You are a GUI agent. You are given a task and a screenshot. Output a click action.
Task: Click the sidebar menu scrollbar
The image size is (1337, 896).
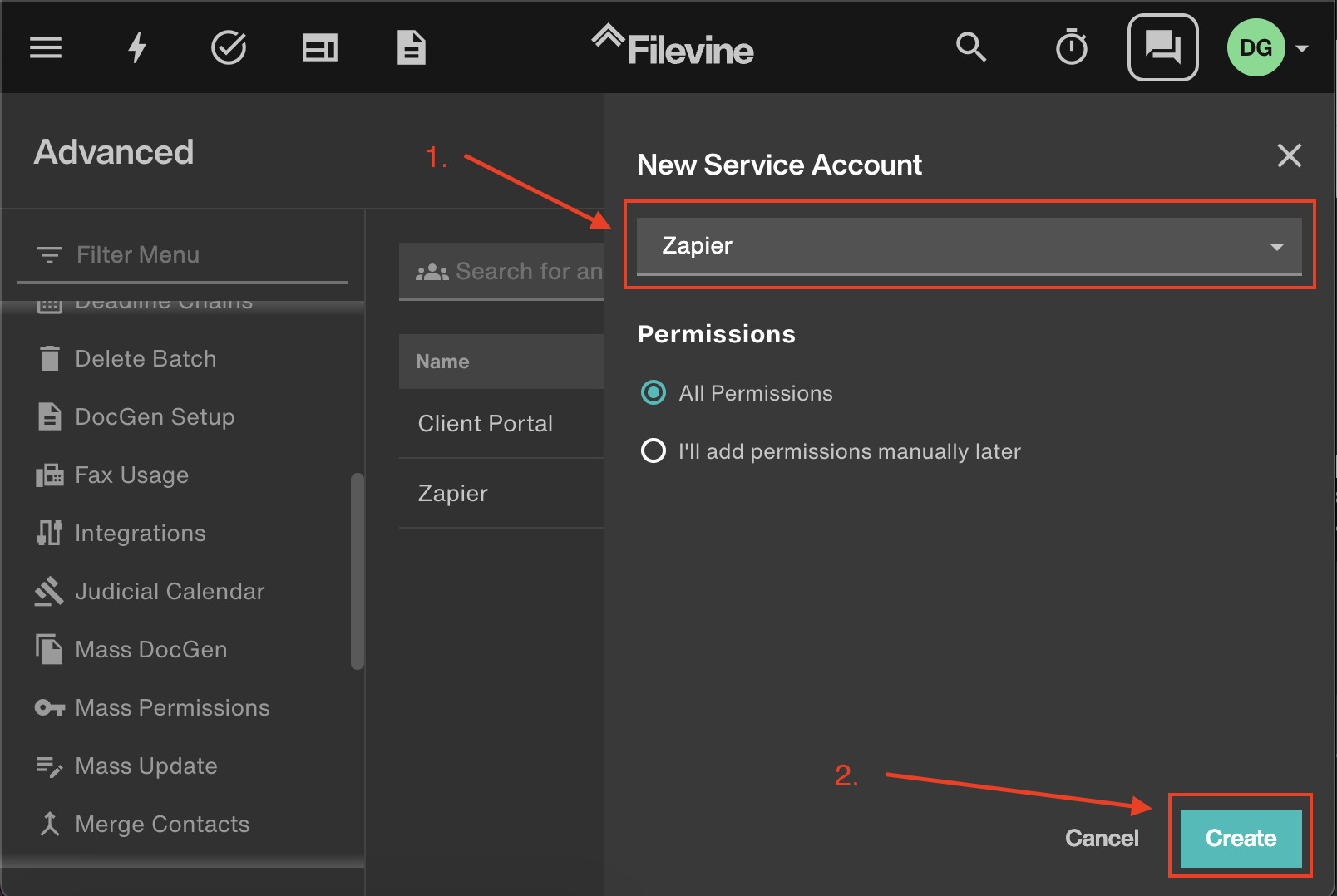[358, 571]
